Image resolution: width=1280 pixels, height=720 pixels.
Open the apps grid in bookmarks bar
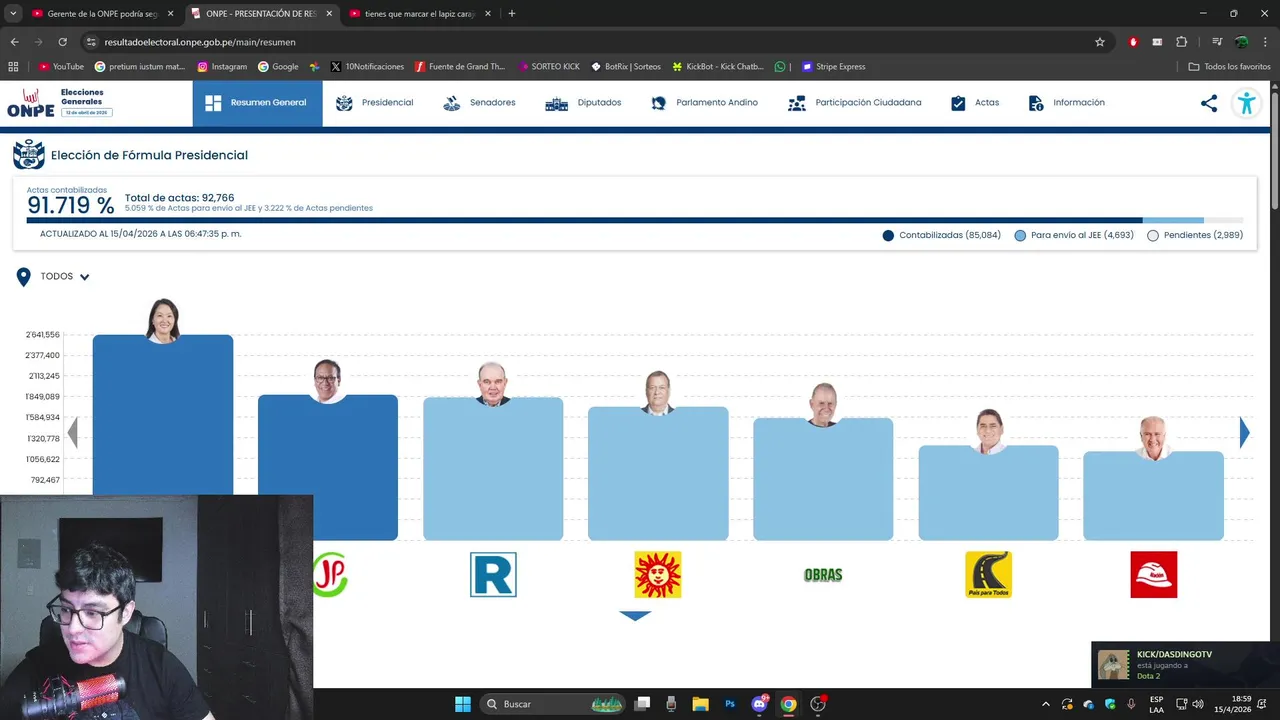(x=13, y=67)
